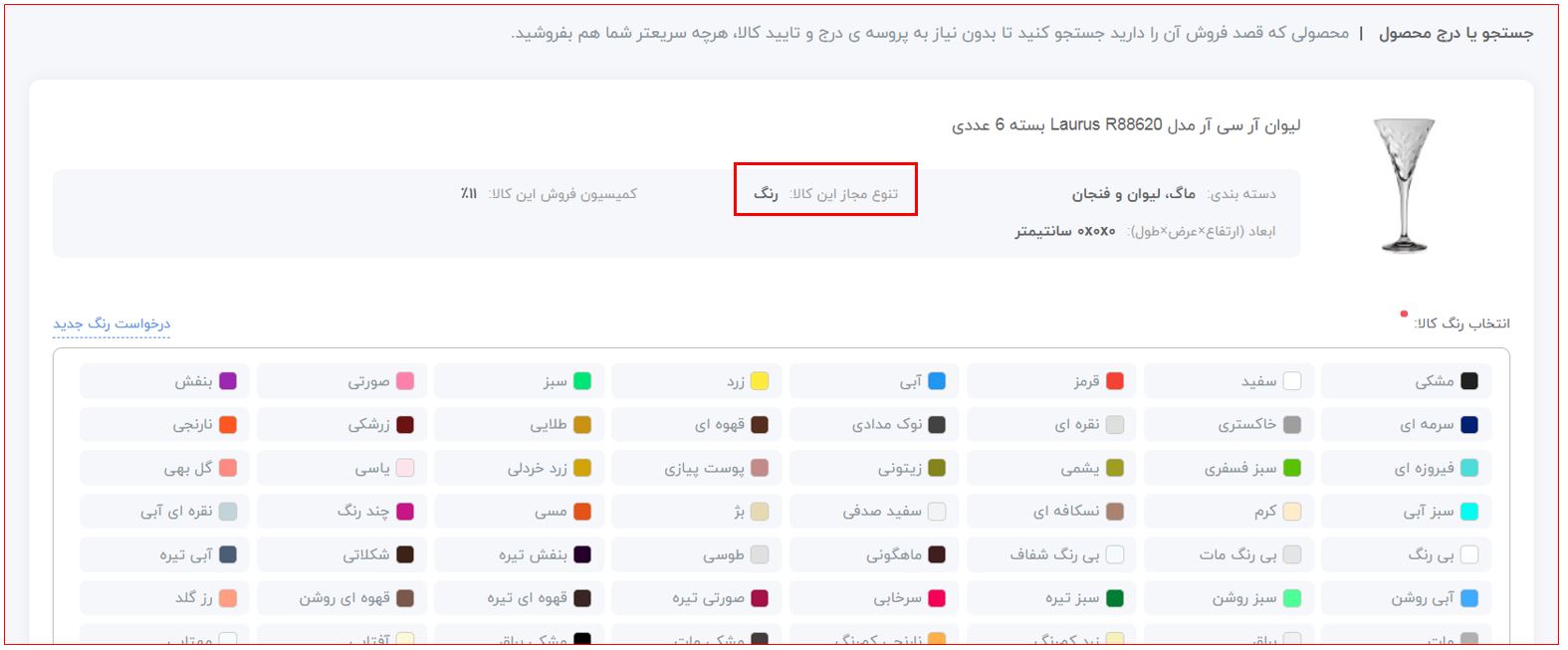Choose the 'آبی روشن' light blue option
The width and height of the screenshot is (1568, 650).
1406,598
